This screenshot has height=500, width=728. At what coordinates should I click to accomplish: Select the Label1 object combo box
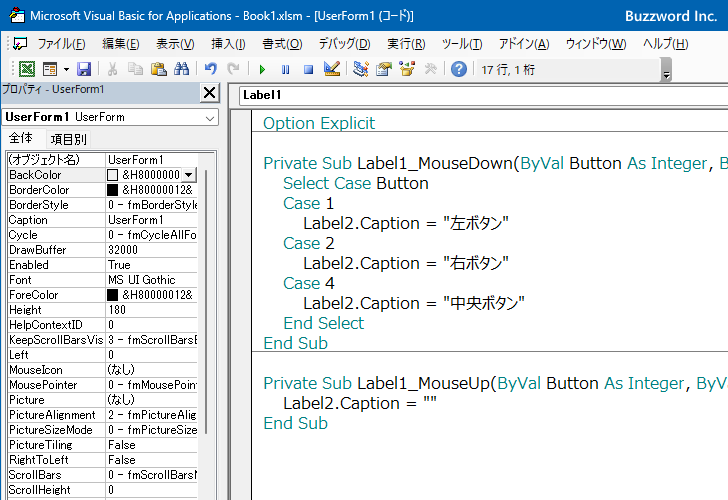(x=483, y=95)
